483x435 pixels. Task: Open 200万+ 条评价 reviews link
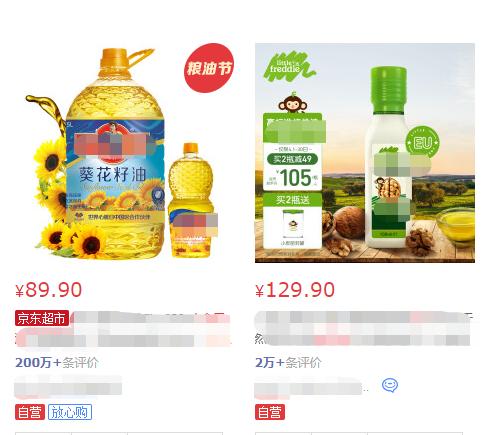tap(57, 362)
